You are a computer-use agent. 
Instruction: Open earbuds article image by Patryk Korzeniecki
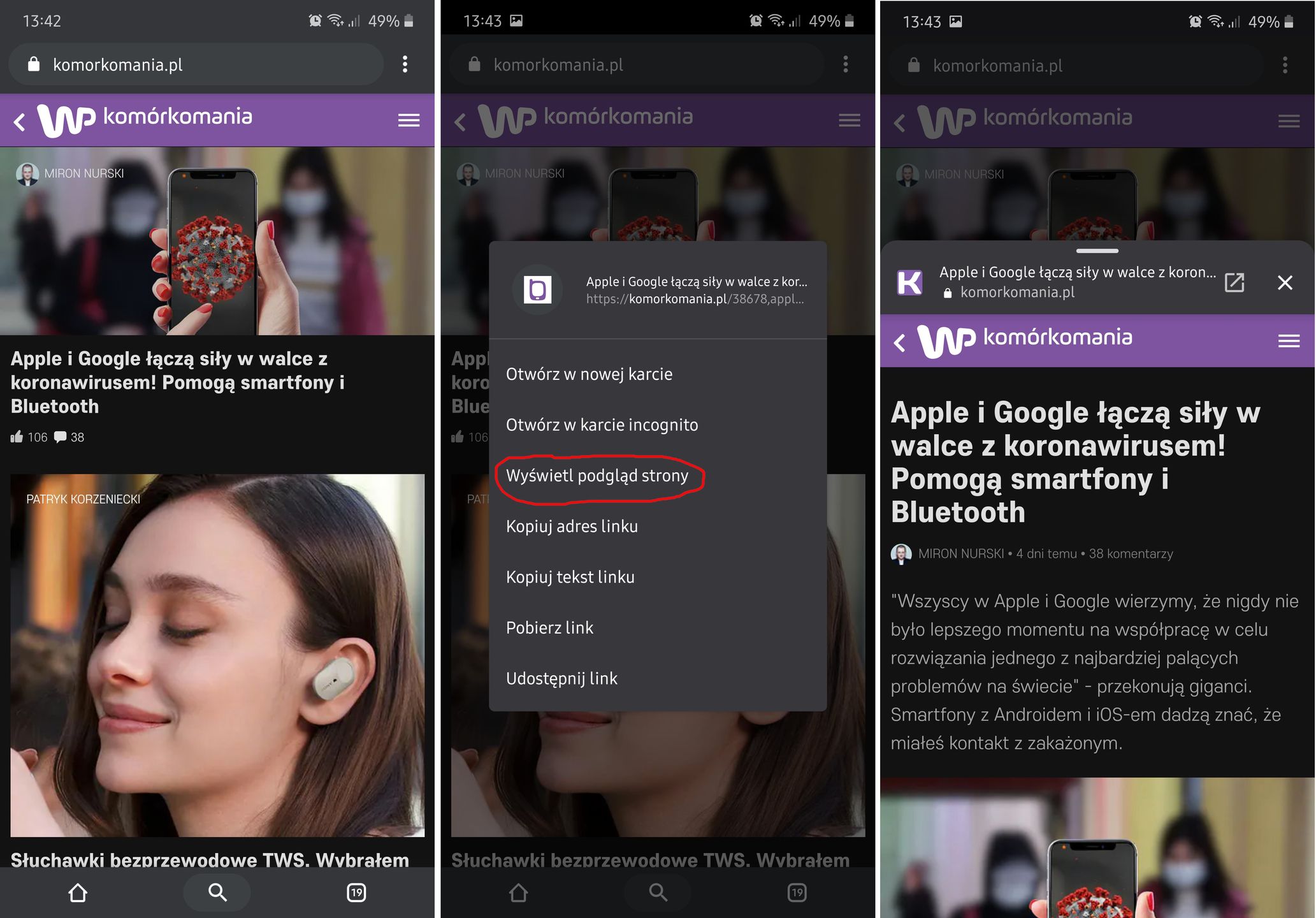click(x=217, y=655)
